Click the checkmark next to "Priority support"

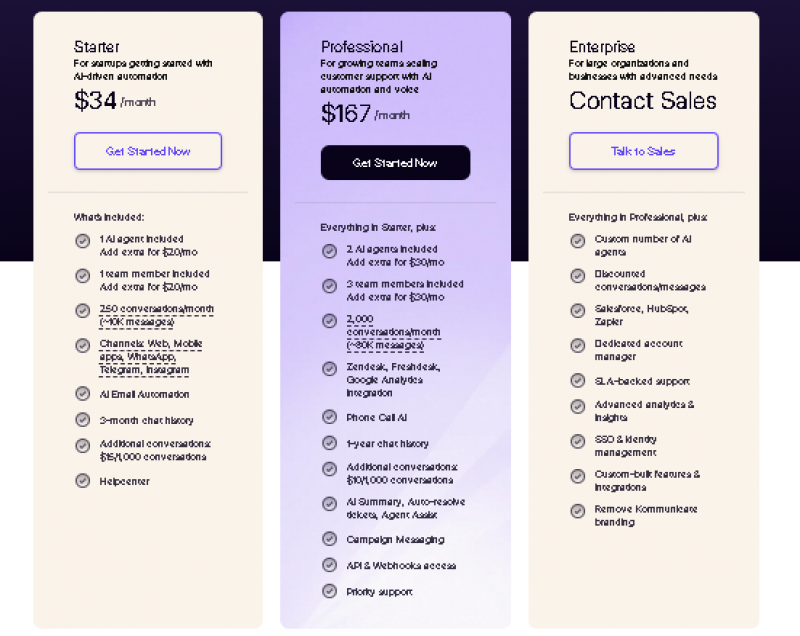(x=329, y=590)
